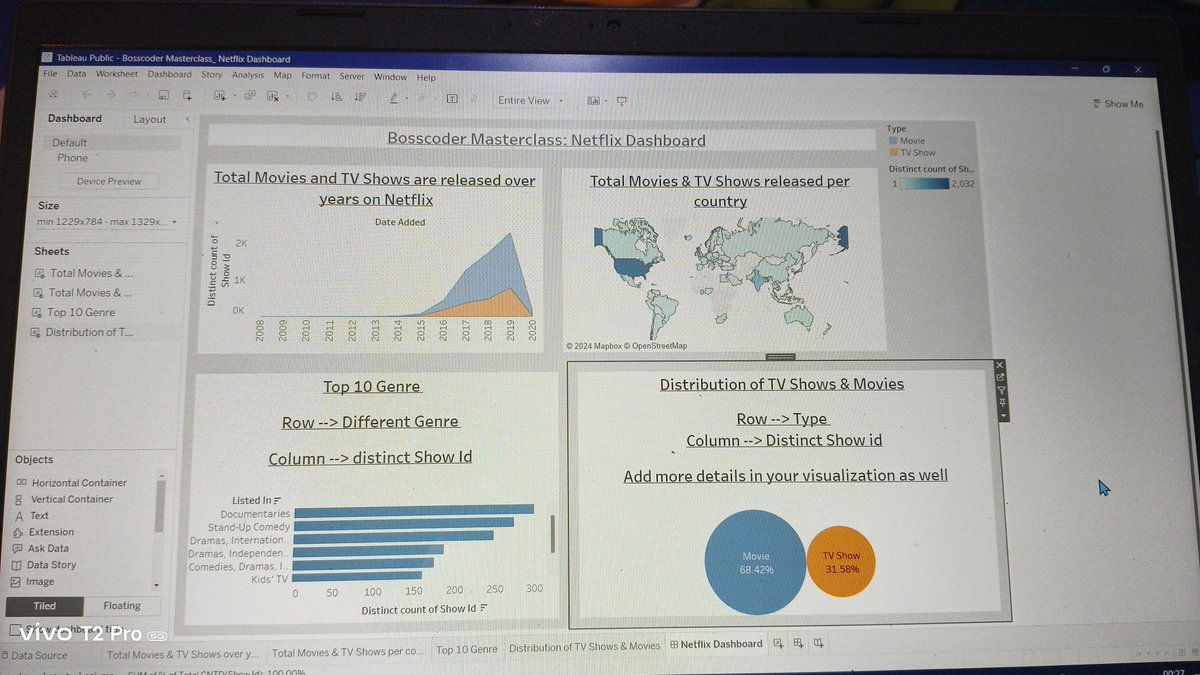Image resolution: width=1200 pixels, height=675 pixels.
Task: Click the Text object A icon
Action: [19, 515]
